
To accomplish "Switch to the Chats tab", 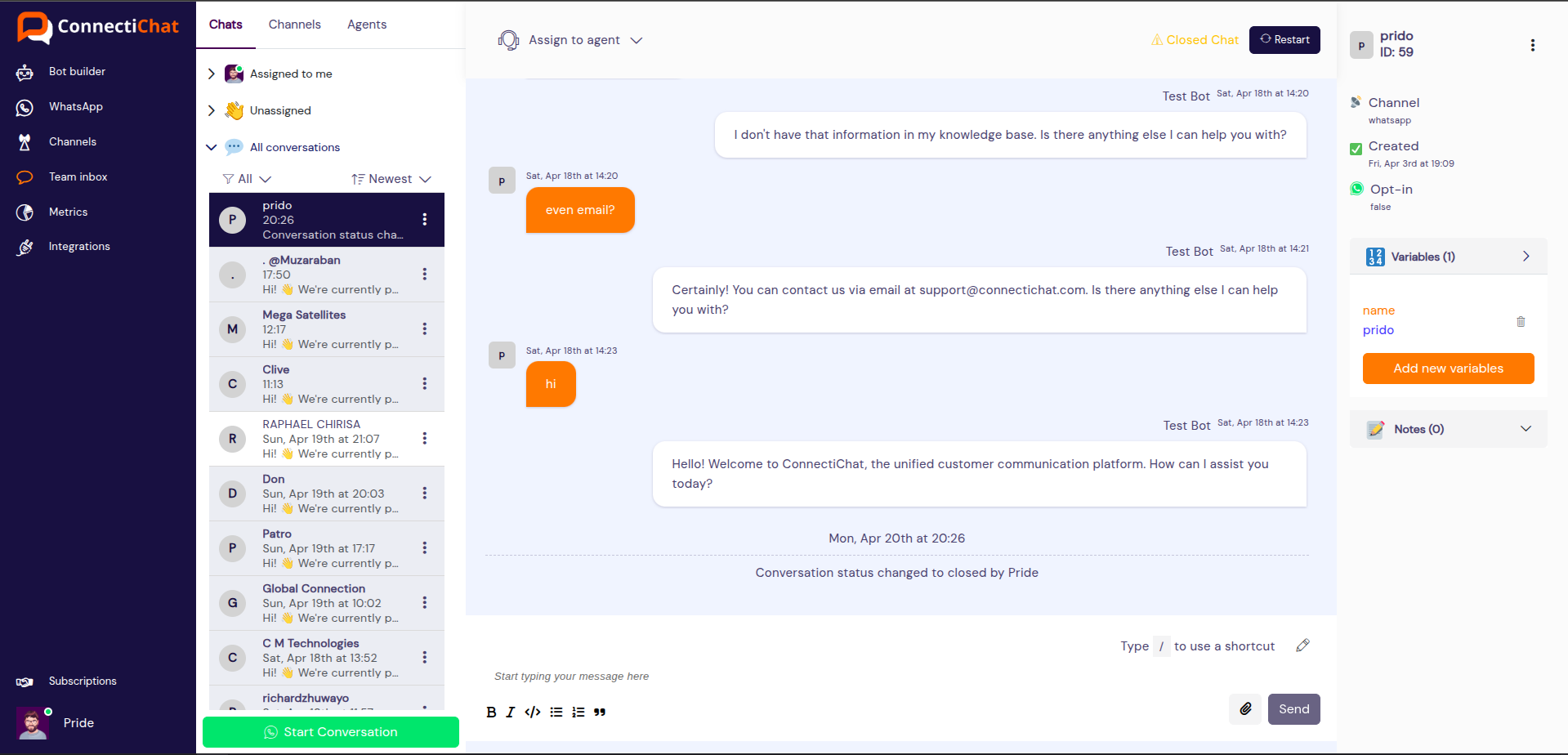I will [x=226, y=25].
